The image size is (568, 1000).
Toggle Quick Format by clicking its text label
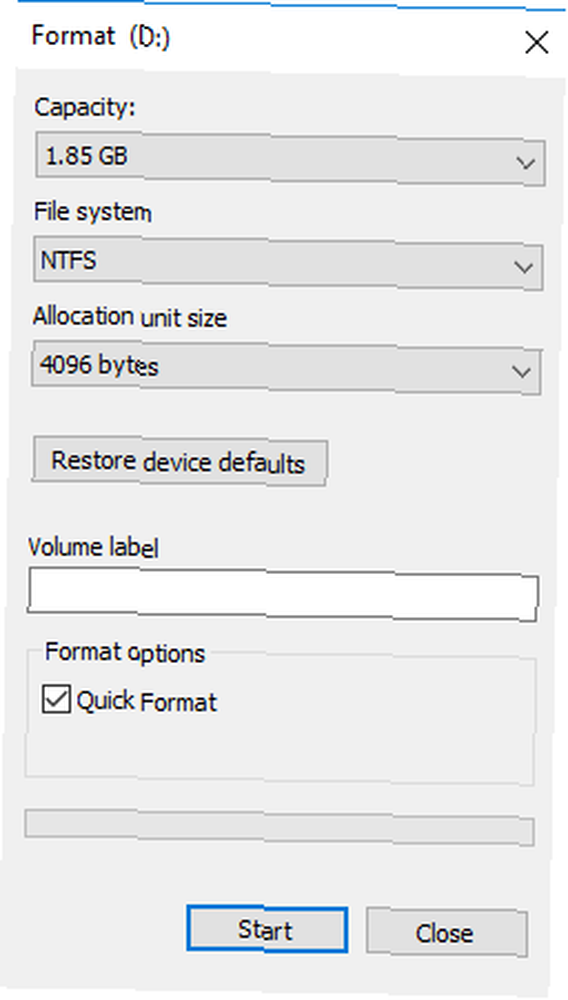[x=147, y=702]
